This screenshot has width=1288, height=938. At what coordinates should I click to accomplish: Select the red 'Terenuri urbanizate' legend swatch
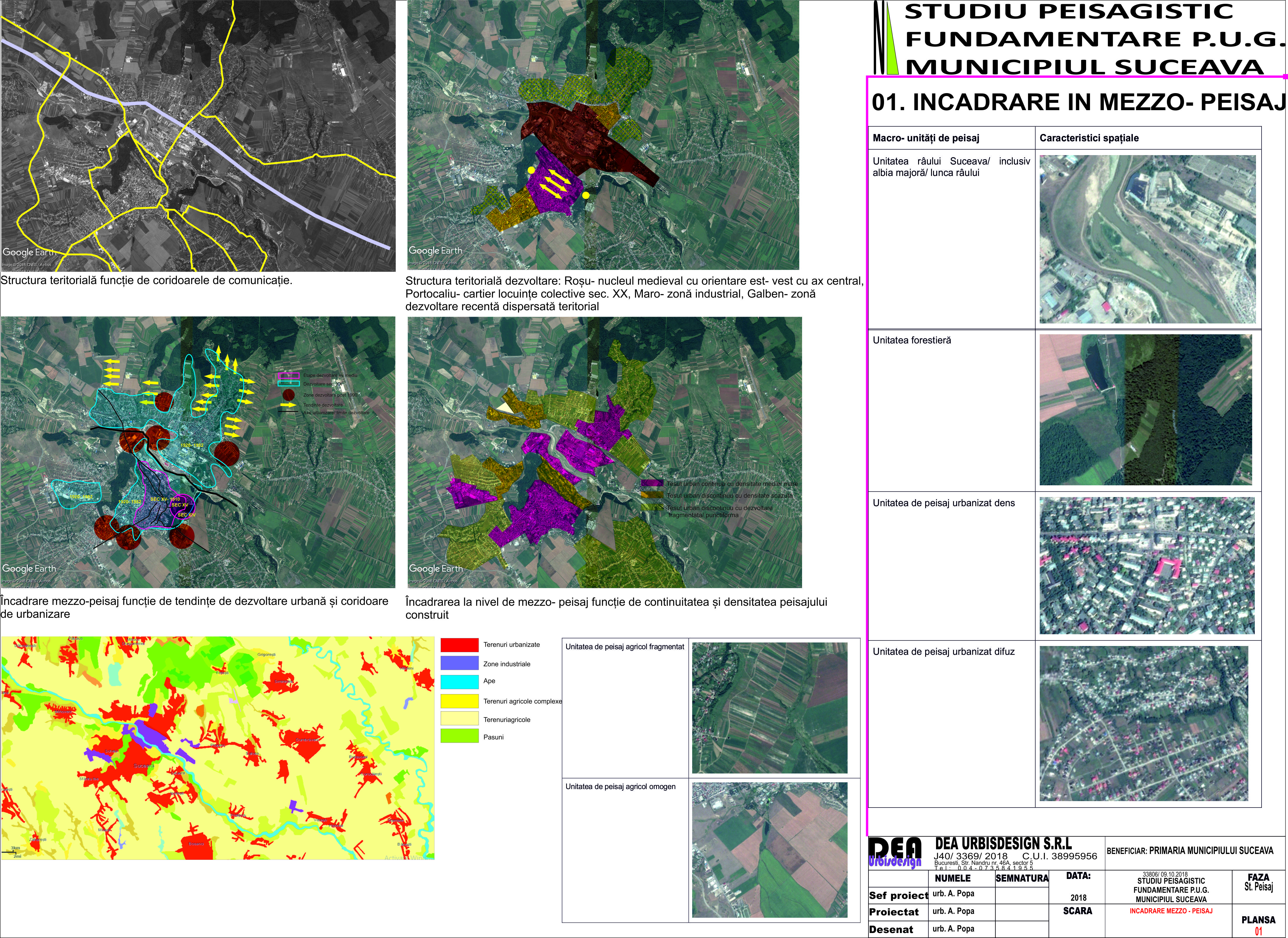[459, 645]
